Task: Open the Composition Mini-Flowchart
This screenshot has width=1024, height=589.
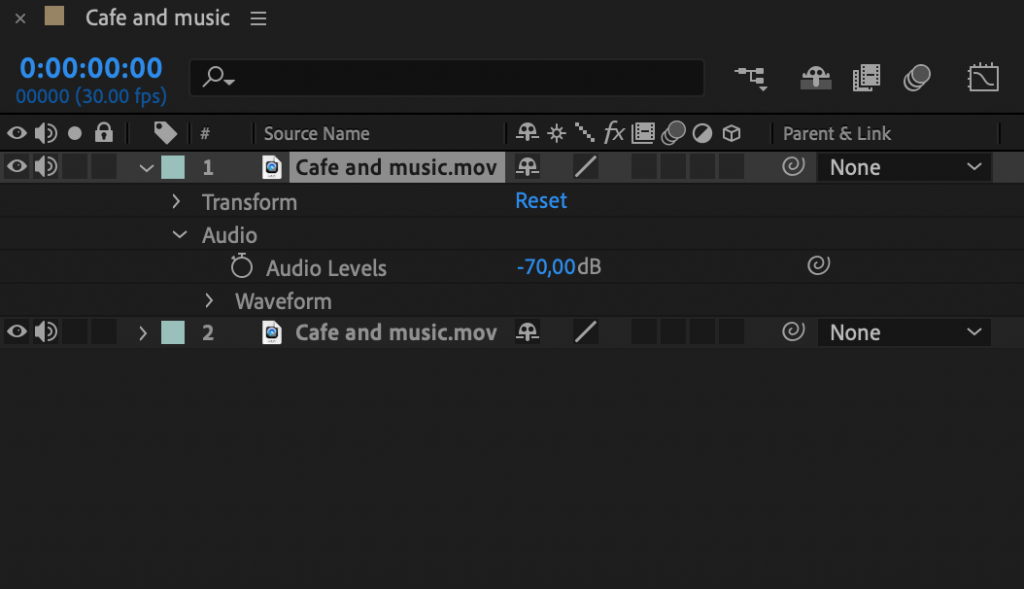Action: pyautogui.click(x=751, y=77)
